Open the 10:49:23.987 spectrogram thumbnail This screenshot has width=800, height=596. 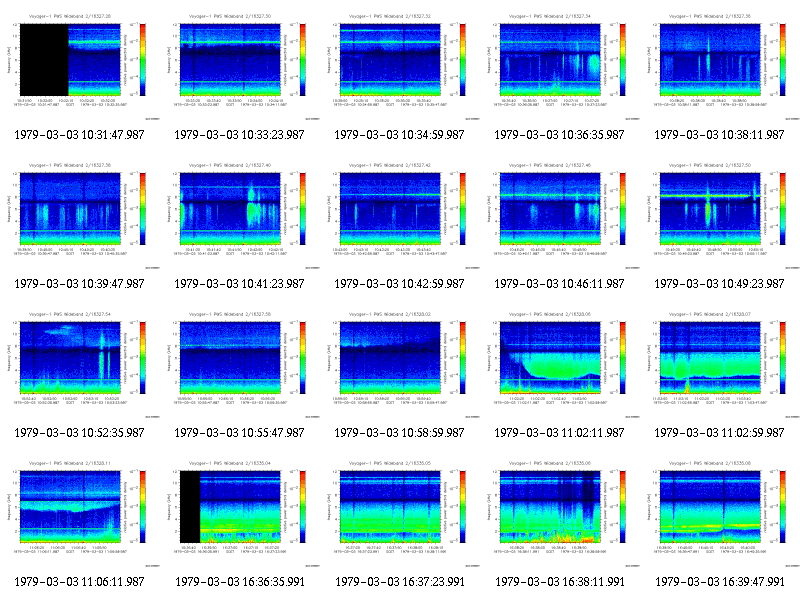[720, 215]
